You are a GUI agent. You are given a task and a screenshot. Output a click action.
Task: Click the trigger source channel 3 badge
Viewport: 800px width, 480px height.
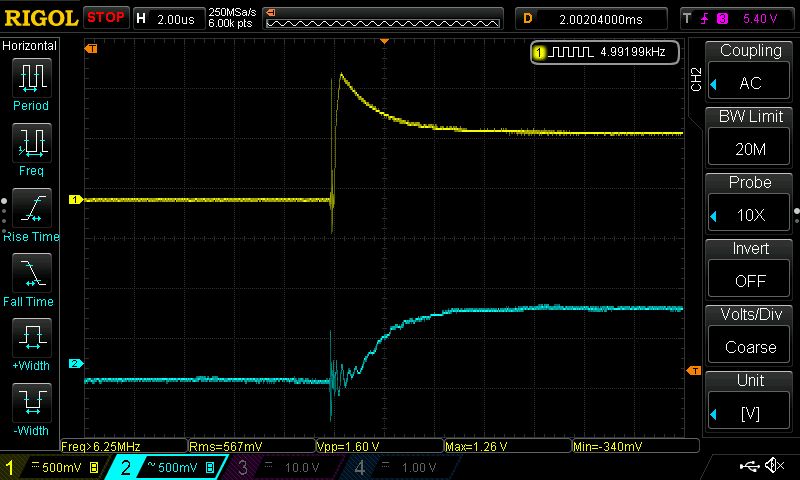(x=722, y=19)
